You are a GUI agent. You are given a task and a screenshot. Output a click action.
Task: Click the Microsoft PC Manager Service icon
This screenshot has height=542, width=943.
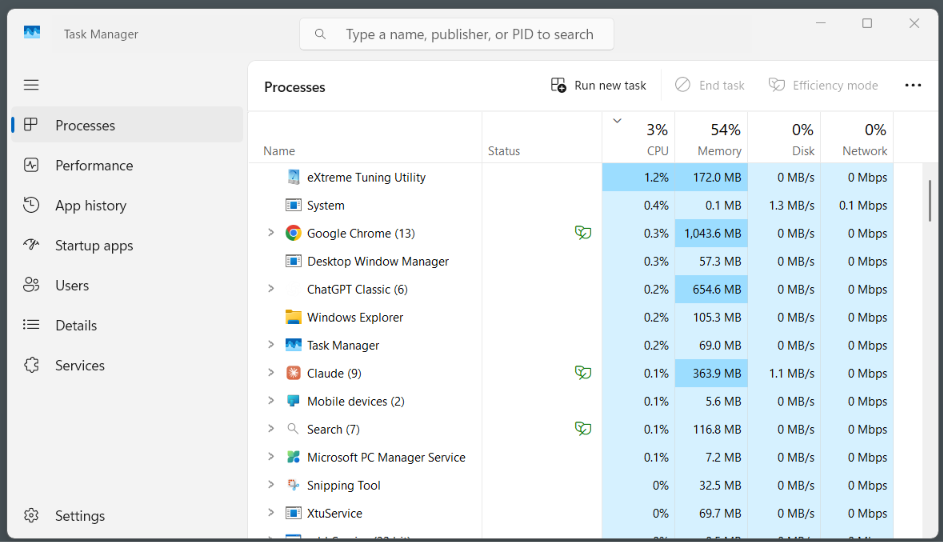pyautogui.click(x=293, y=457)
